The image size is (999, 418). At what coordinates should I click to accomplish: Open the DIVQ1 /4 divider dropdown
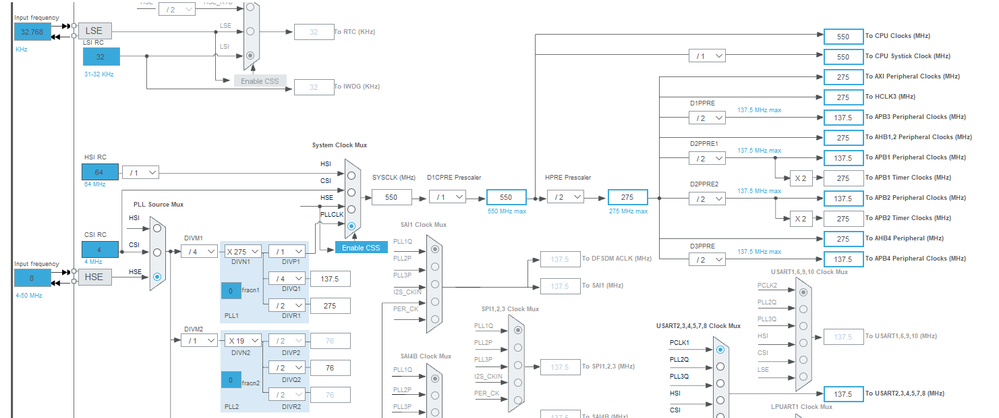(287, 278)
